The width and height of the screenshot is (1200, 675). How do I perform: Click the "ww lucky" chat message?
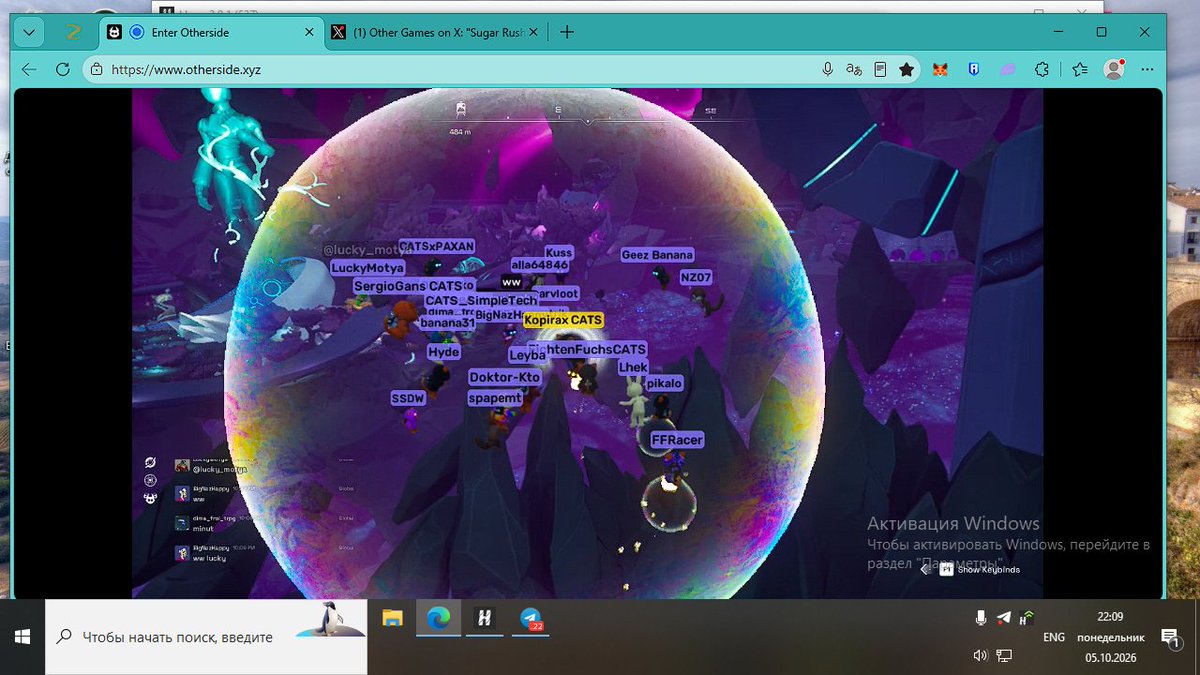pyautogui.click(x=209, y=558)
